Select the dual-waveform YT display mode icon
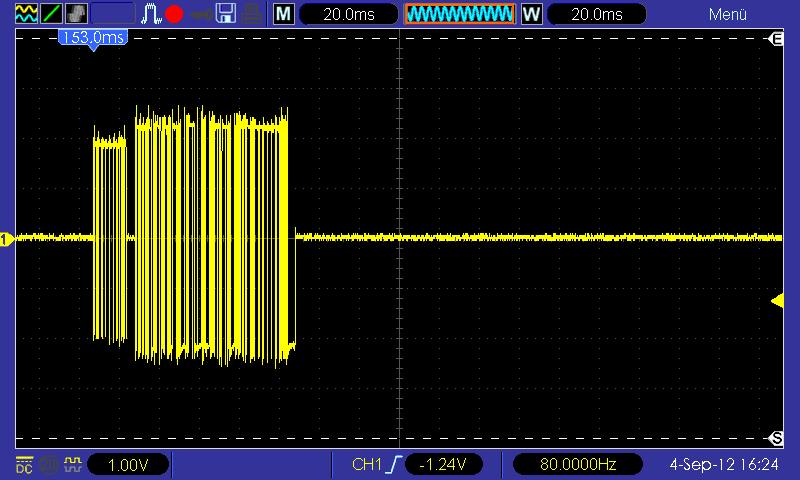800x480 pixels. point(26,14)
